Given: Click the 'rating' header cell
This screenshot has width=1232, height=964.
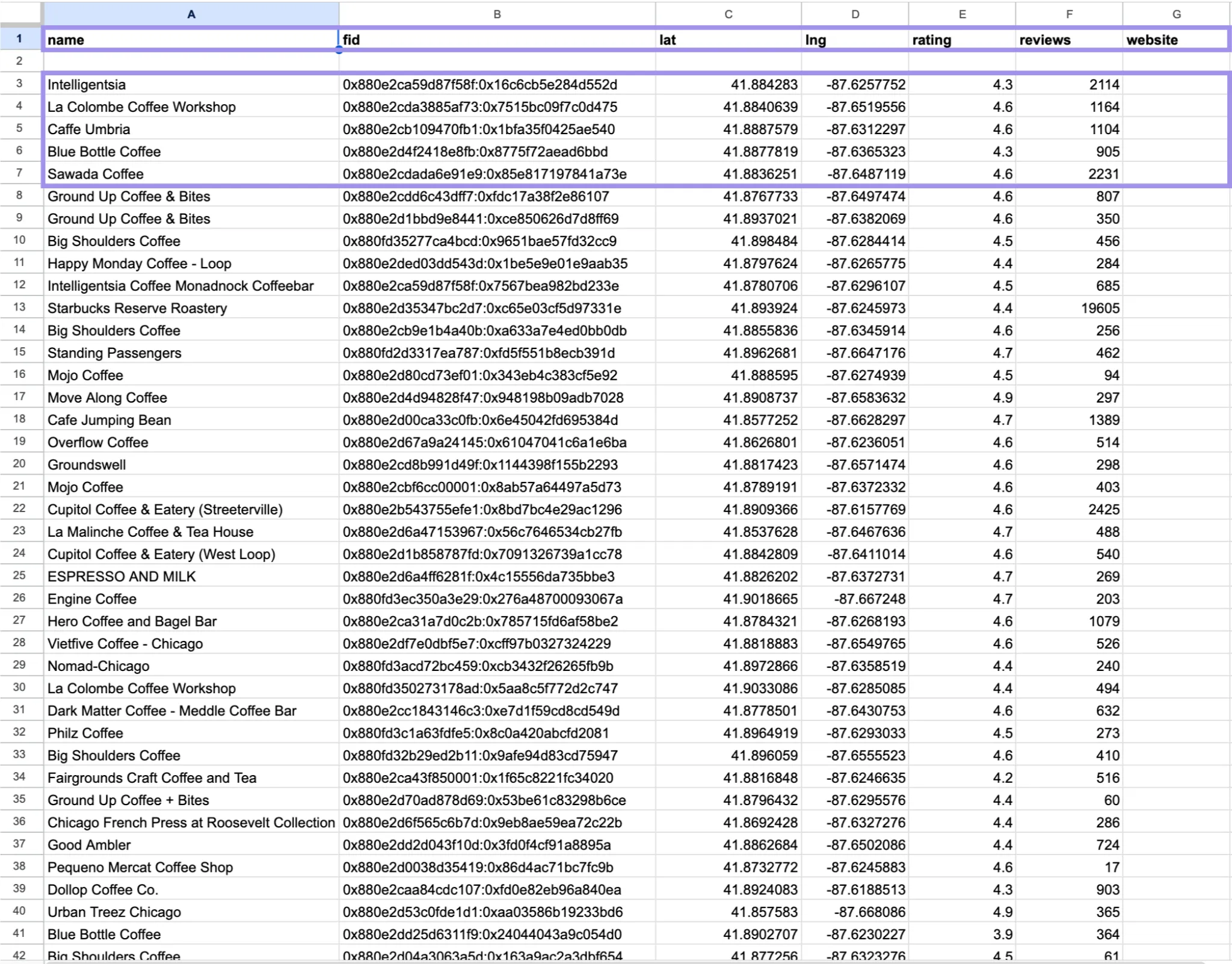Looking at the screenshot, I should pos(962,40).
